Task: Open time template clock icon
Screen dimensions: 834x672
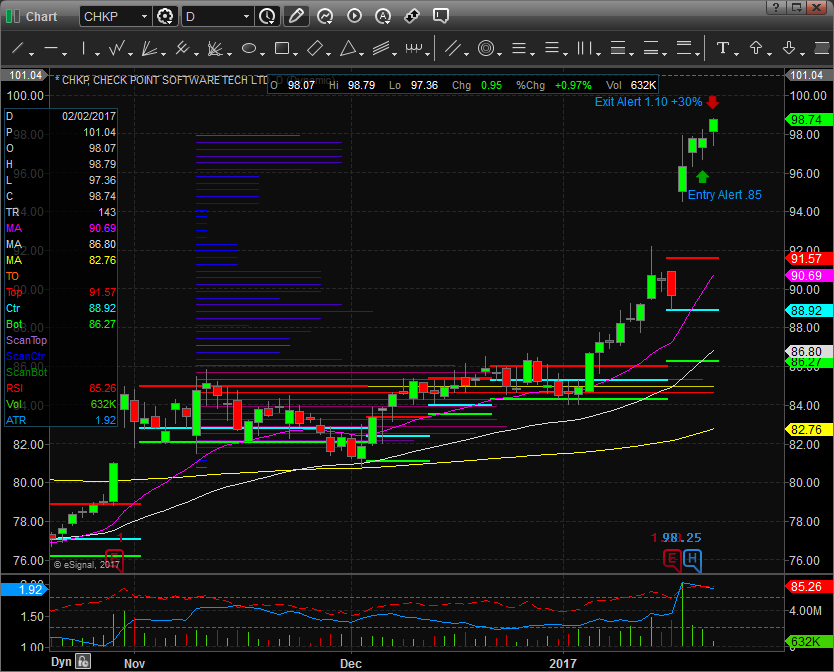Action: pyautogui.click(x=267, y=16)
